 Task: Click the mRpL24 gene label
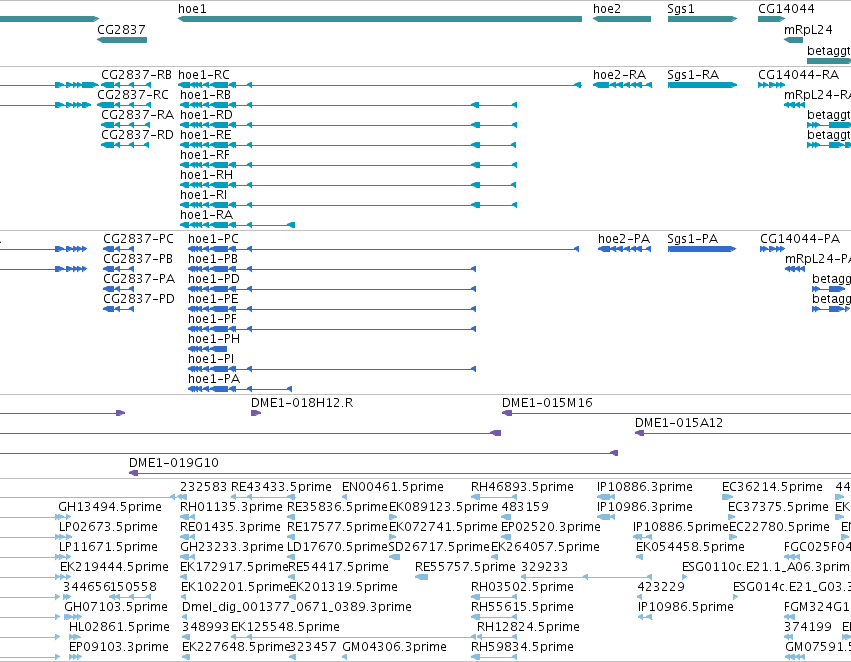click(x=808, y=29)
